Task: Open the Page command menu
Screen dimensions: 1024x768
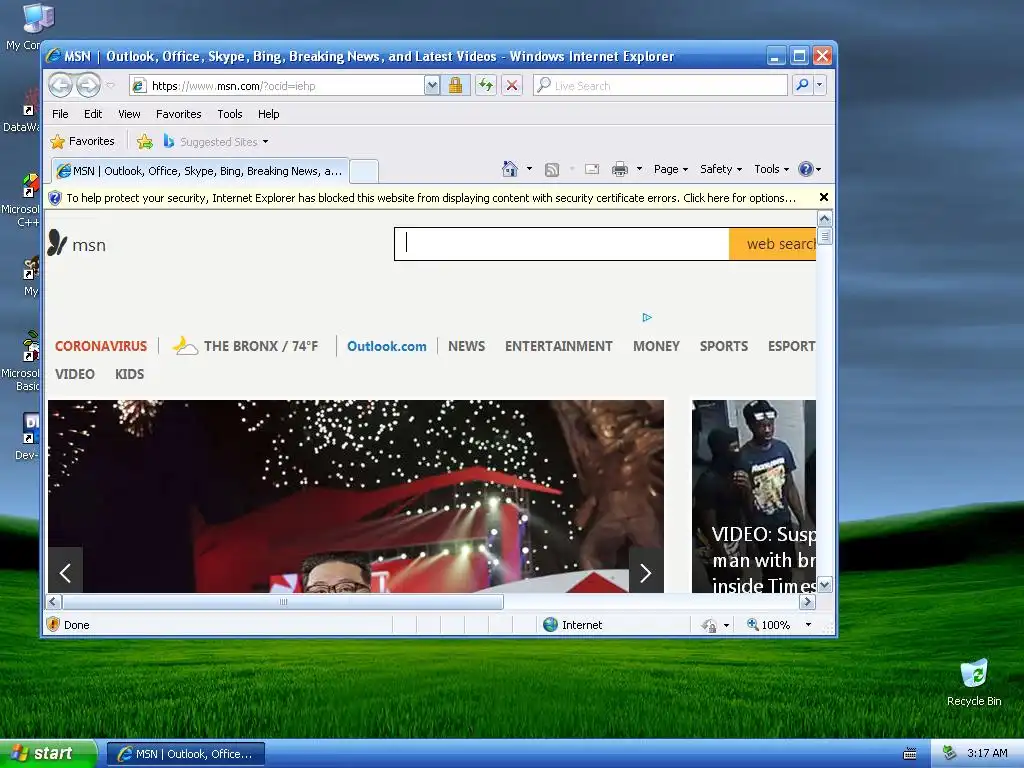Action: [671, 169]
